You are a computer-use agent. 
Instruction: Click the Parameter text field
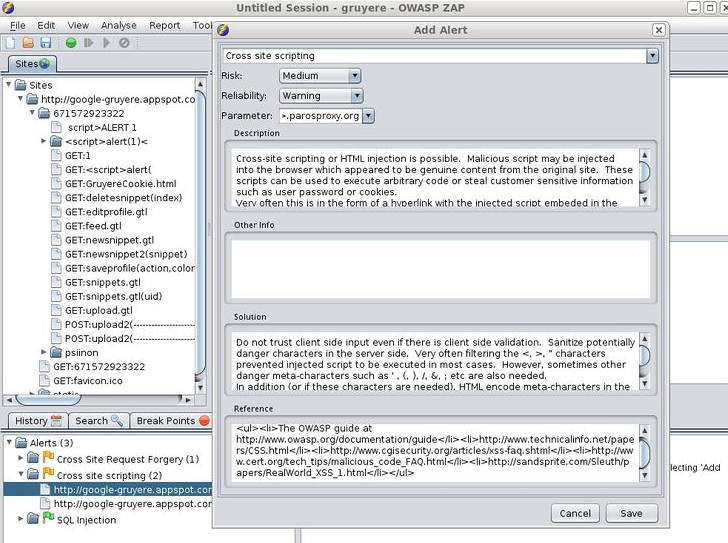click(320, 116)
